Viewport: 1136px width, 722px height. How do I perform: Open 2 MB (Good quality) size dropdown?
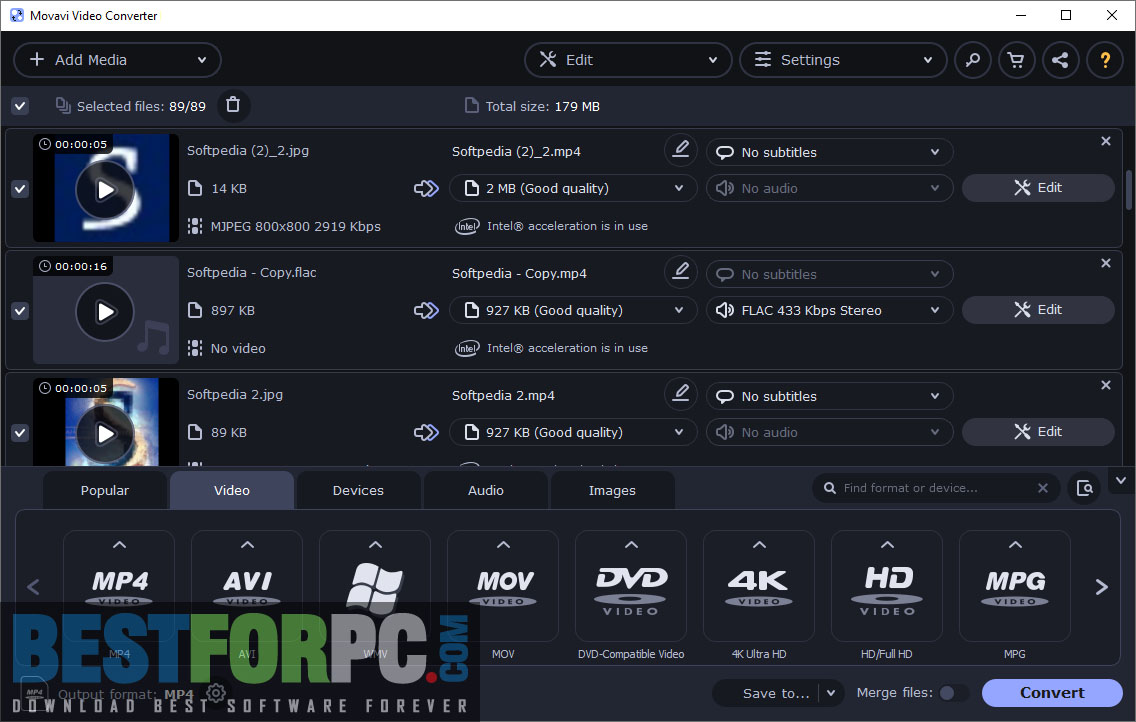pyautogui.click(x=573, y=188)
